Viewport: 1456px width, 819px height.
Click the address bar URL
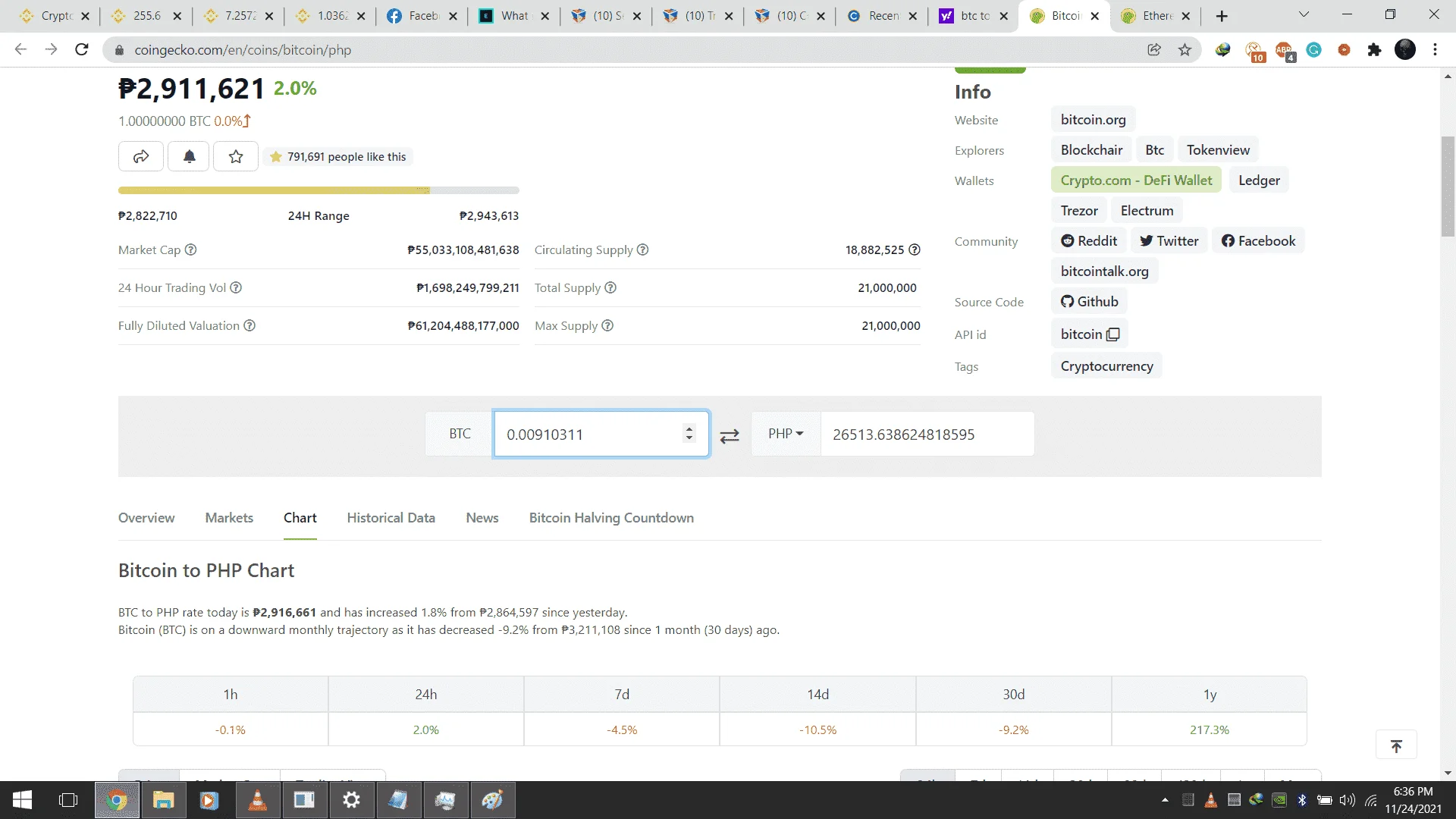(243, 50)
